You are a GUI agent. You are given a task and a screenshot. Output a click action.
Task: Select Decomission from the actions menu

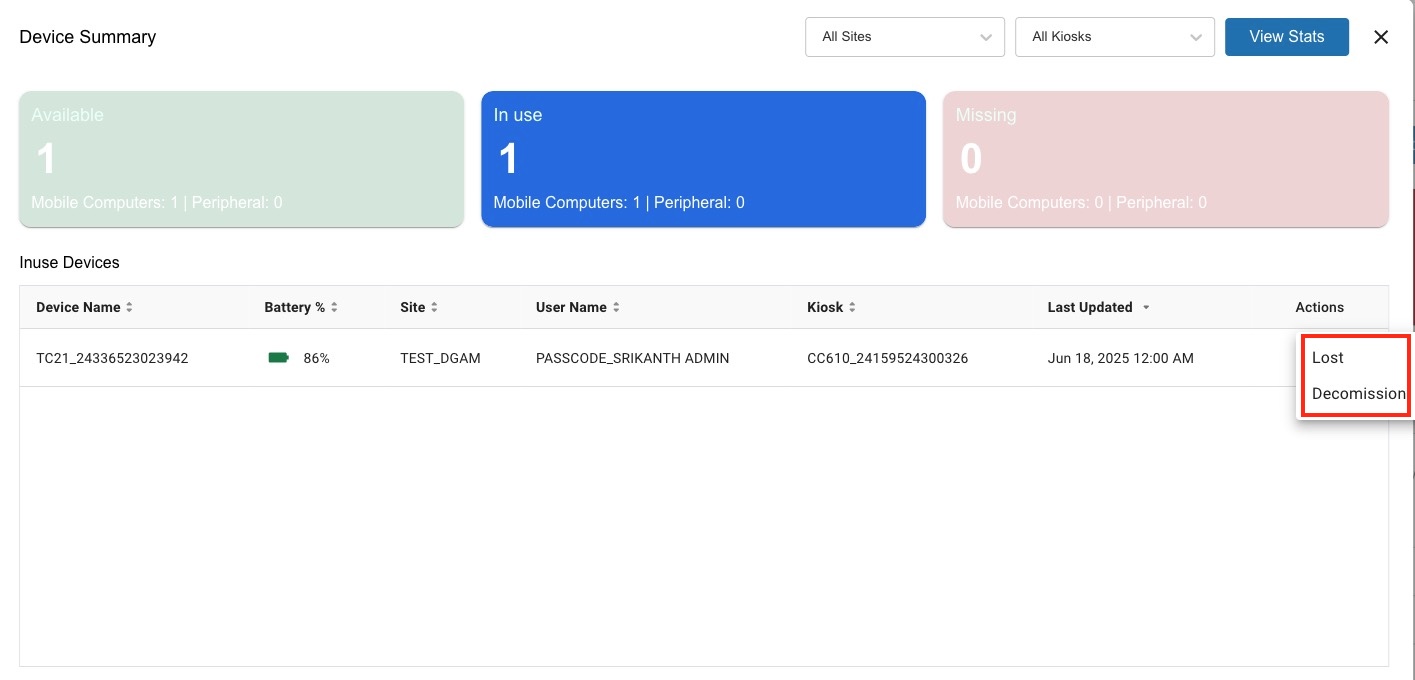(1358, 394)
